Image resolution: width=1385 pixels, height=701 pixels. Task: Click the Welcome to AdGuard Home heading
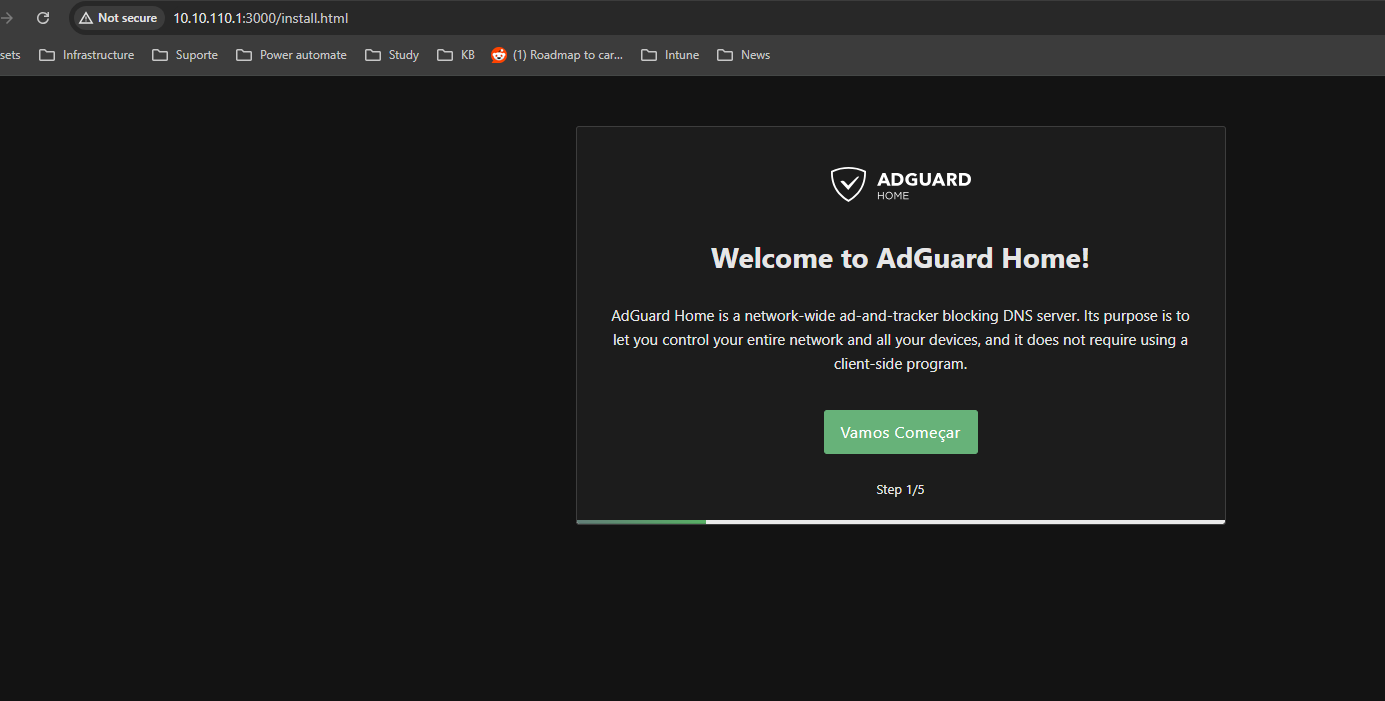pos(900,258)
